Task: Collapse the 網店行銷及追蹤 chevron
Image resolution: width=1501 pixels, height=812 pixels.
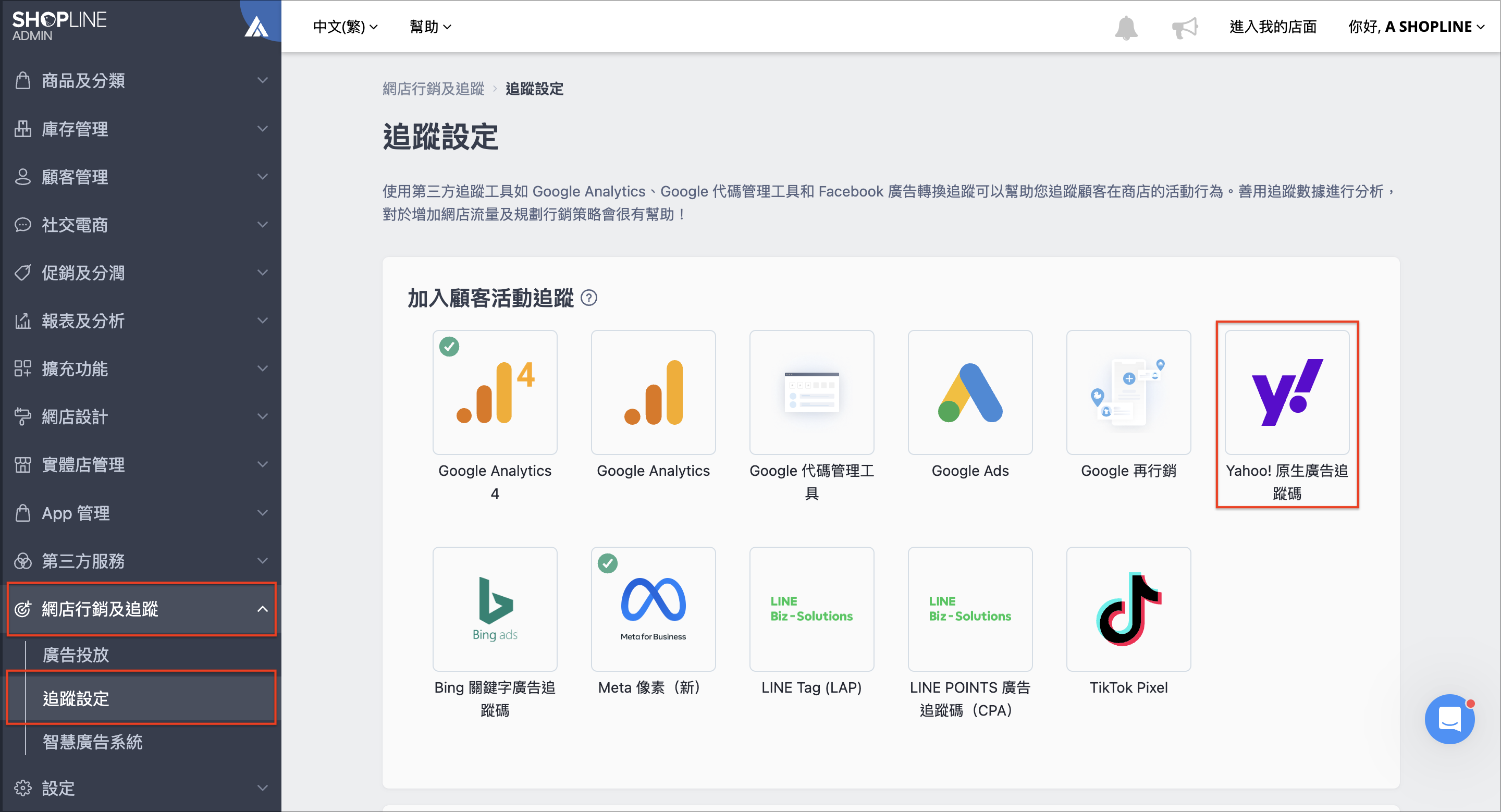Action: (263, 609)
